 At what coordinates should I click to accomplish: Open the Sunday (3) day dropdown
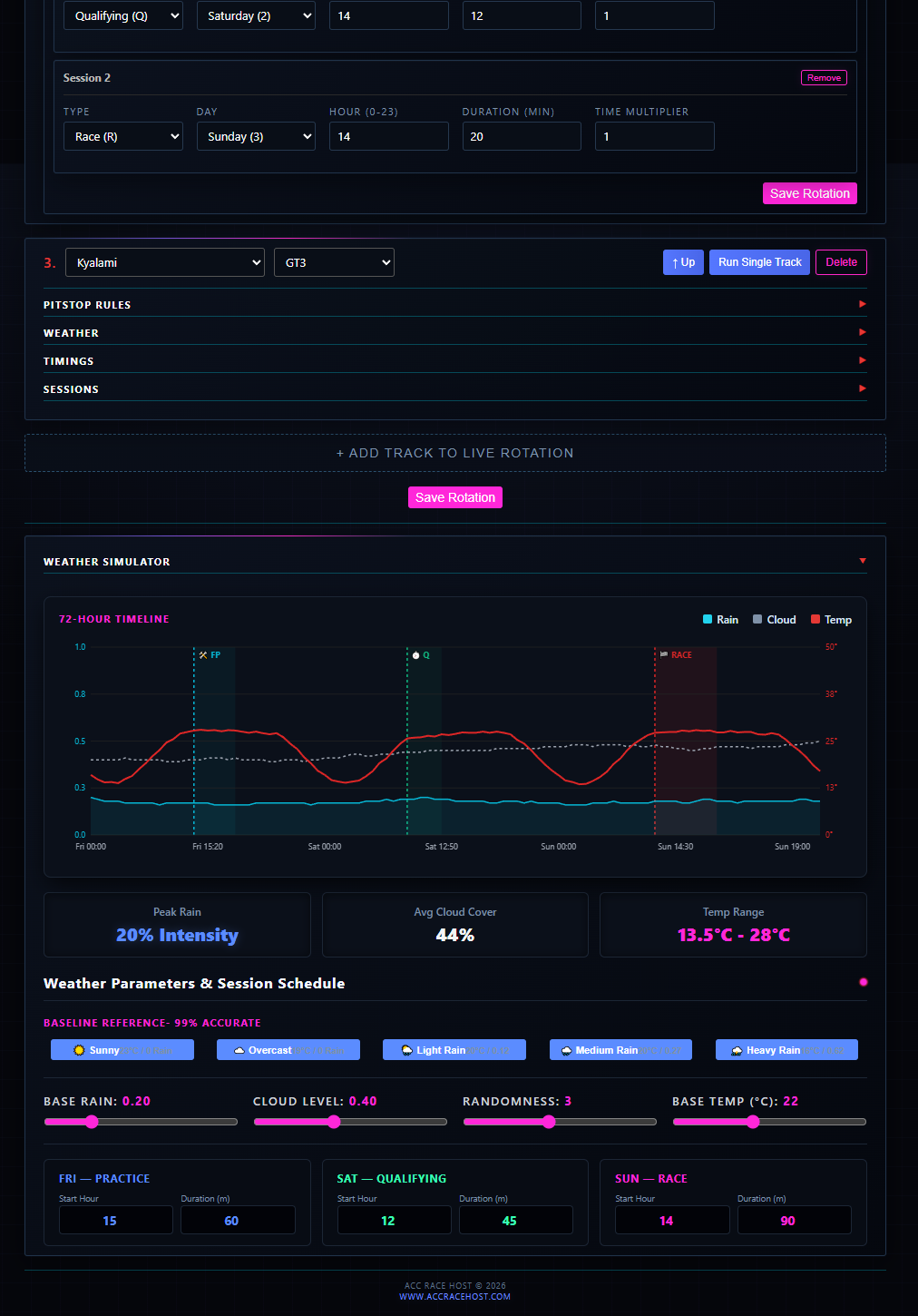click(x=256, y=136)
